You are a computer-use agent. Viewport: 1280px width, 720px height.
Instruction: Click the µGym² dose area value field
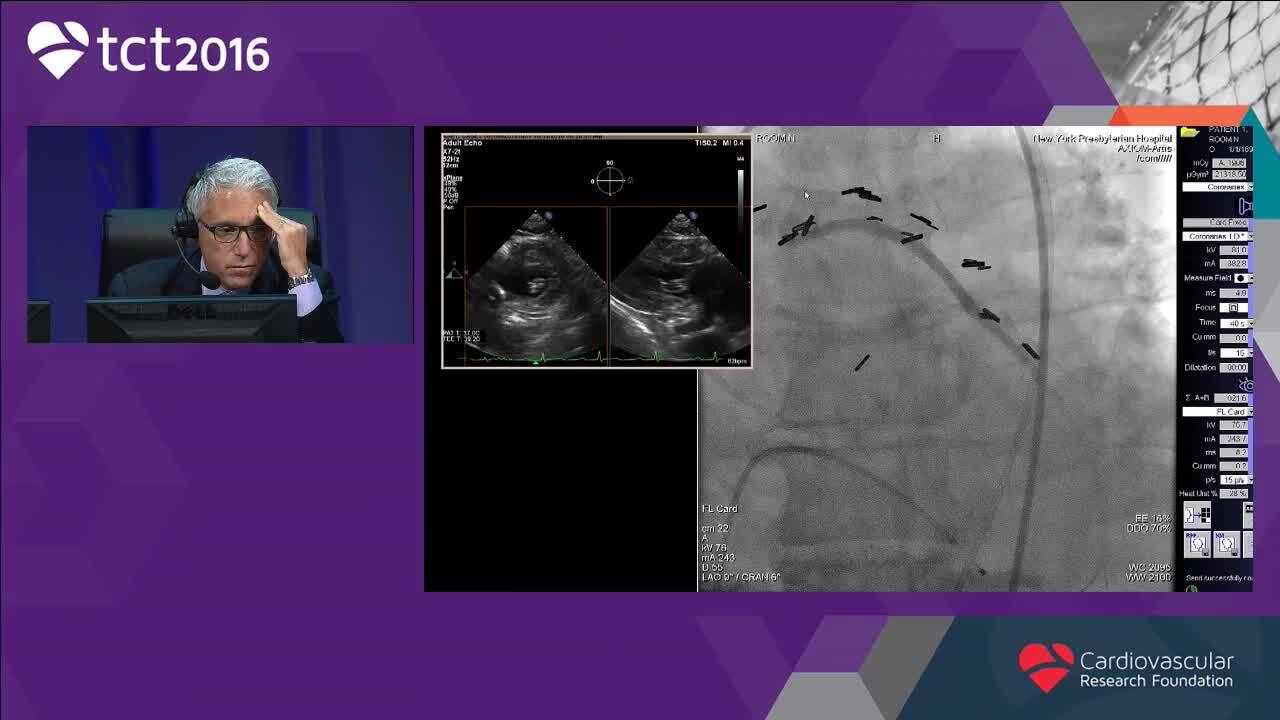coord(1229,174)
